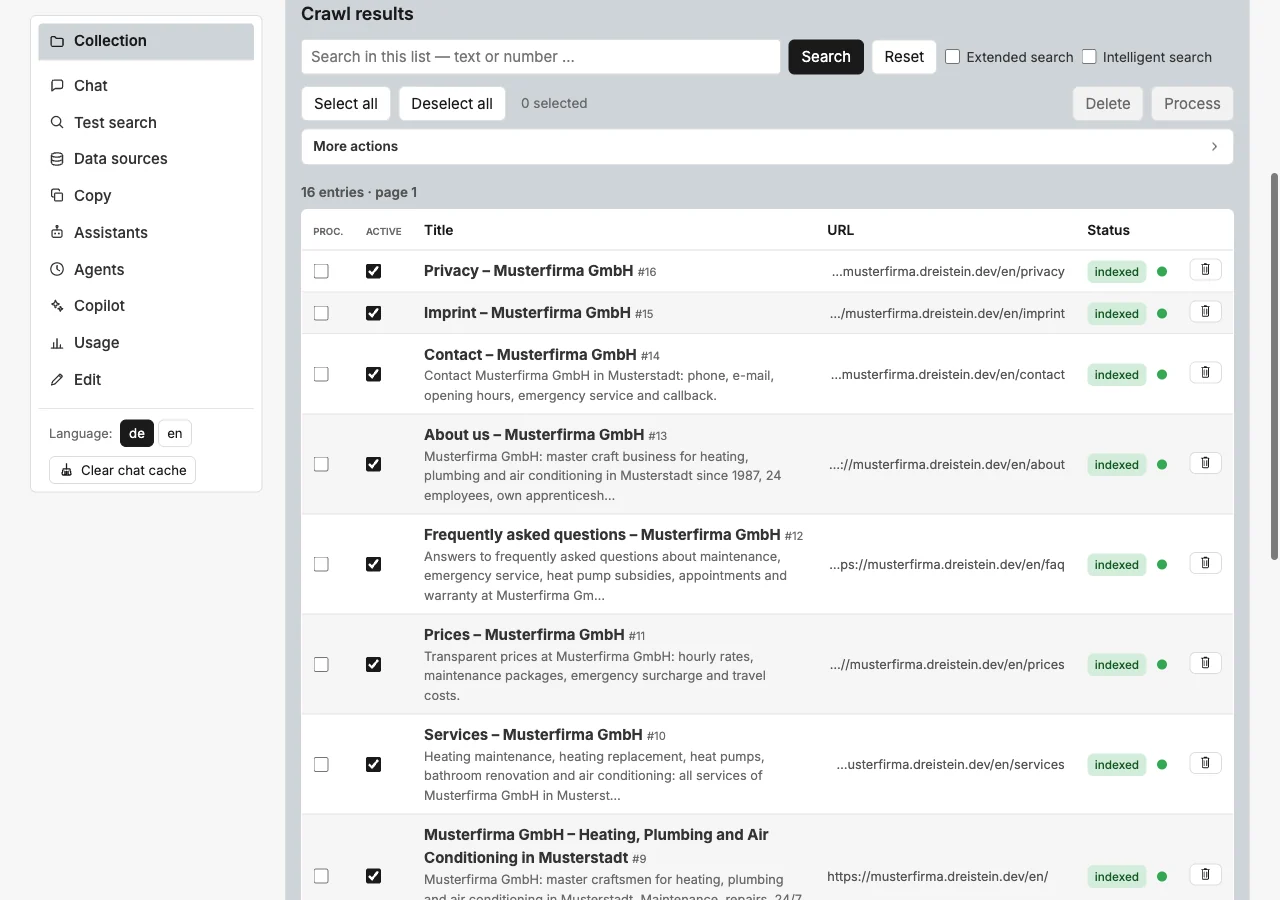Click the Copilot sparkle icon
Image resolution: width=1280 pixels, height=900 pixels.
pos(57,306)
